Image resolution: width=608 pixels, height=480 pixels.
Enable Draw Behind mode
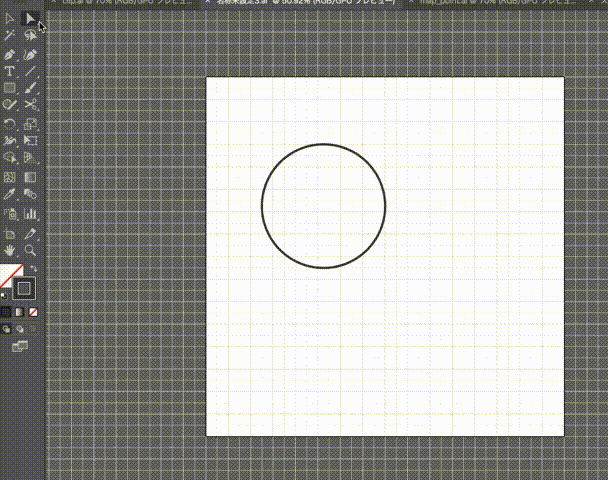point(19,327)
